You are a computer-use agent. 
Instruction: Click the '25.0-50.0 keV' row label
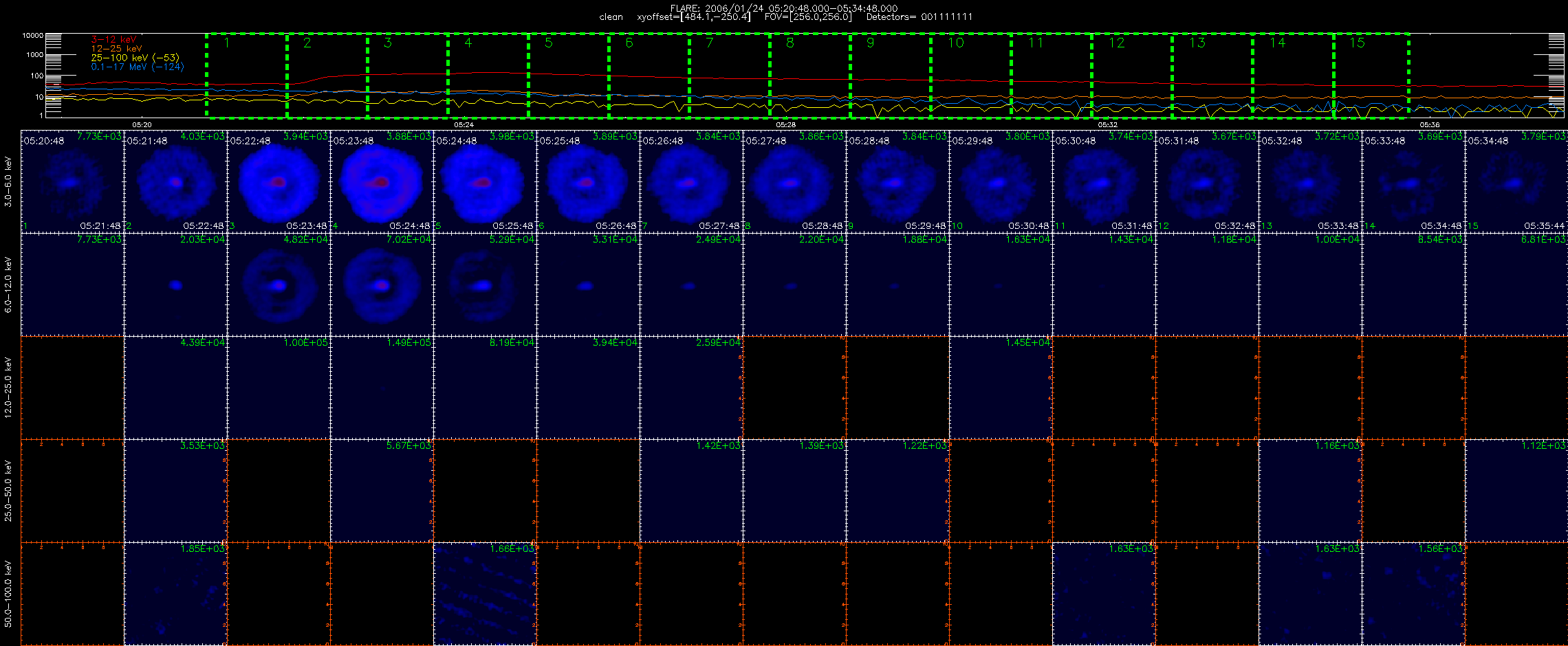coord(8,491)
